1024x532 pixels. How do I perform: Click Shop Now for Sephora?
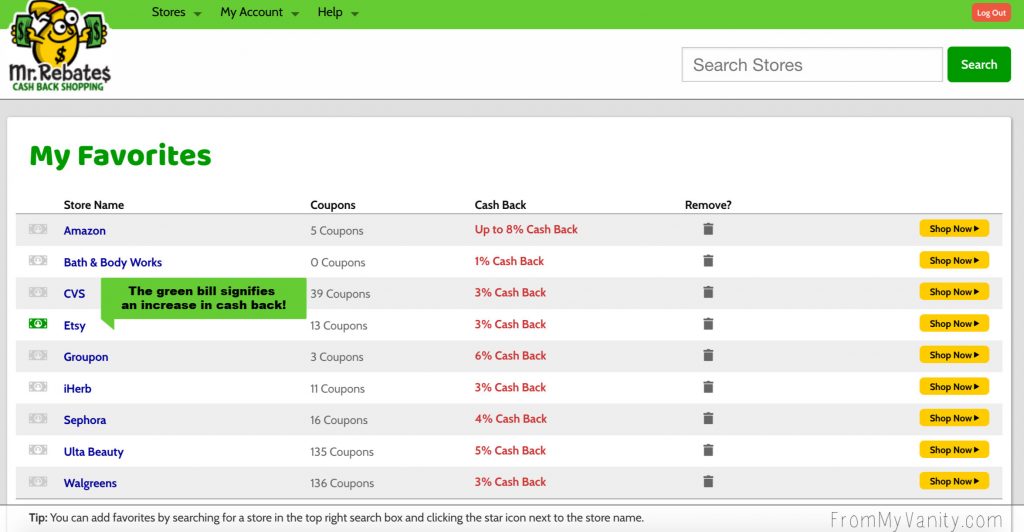coord(953,418)
